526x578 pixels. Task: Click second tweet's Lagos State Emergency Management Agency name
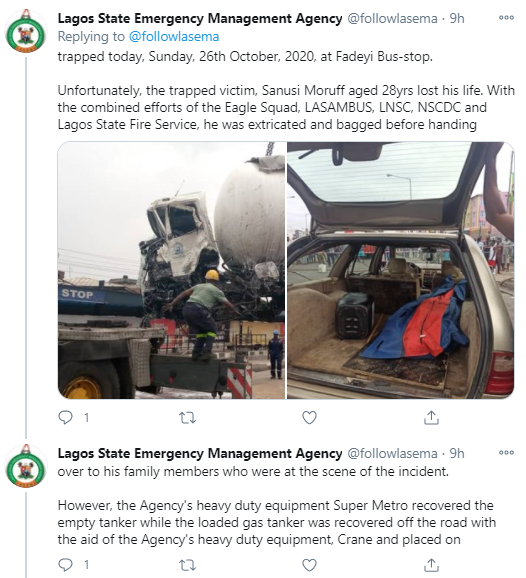click(200, 453)
